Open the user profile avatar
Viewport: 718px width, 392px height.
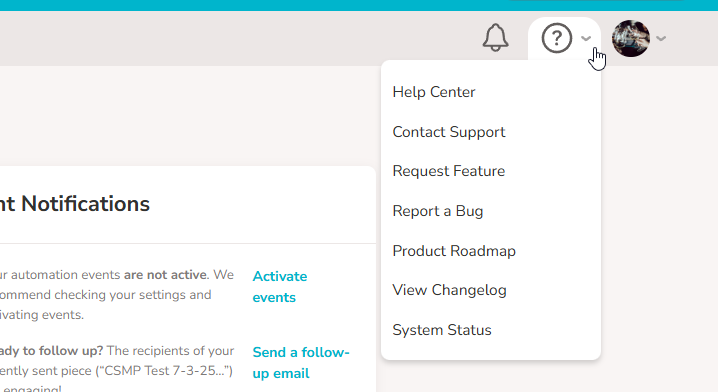631,38
